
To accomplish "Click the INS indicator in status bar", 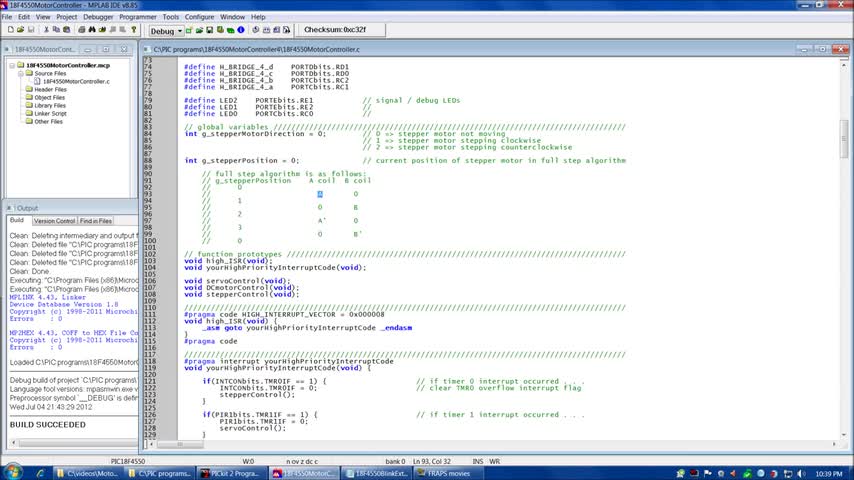I will [x=478, y=461].
